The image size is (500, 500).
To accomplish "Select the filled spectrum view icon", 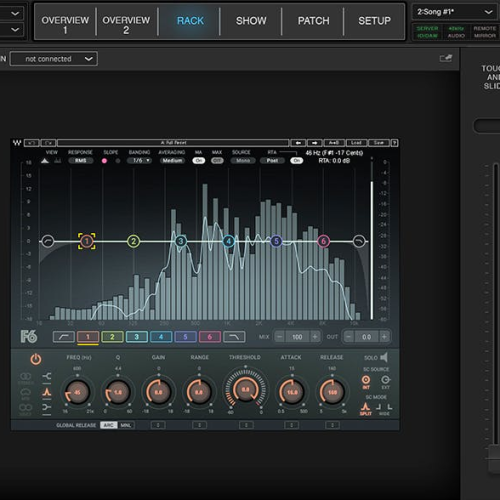I will coord(45,161).
